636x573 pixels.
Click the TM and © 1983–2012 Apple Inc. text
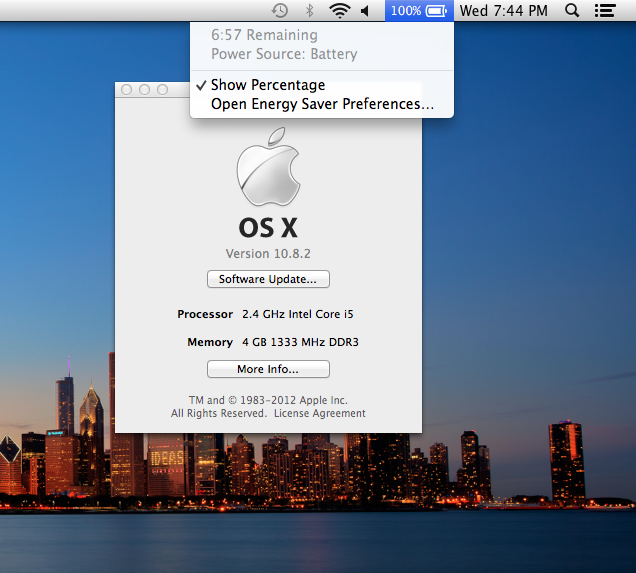[x=268, y=400]
